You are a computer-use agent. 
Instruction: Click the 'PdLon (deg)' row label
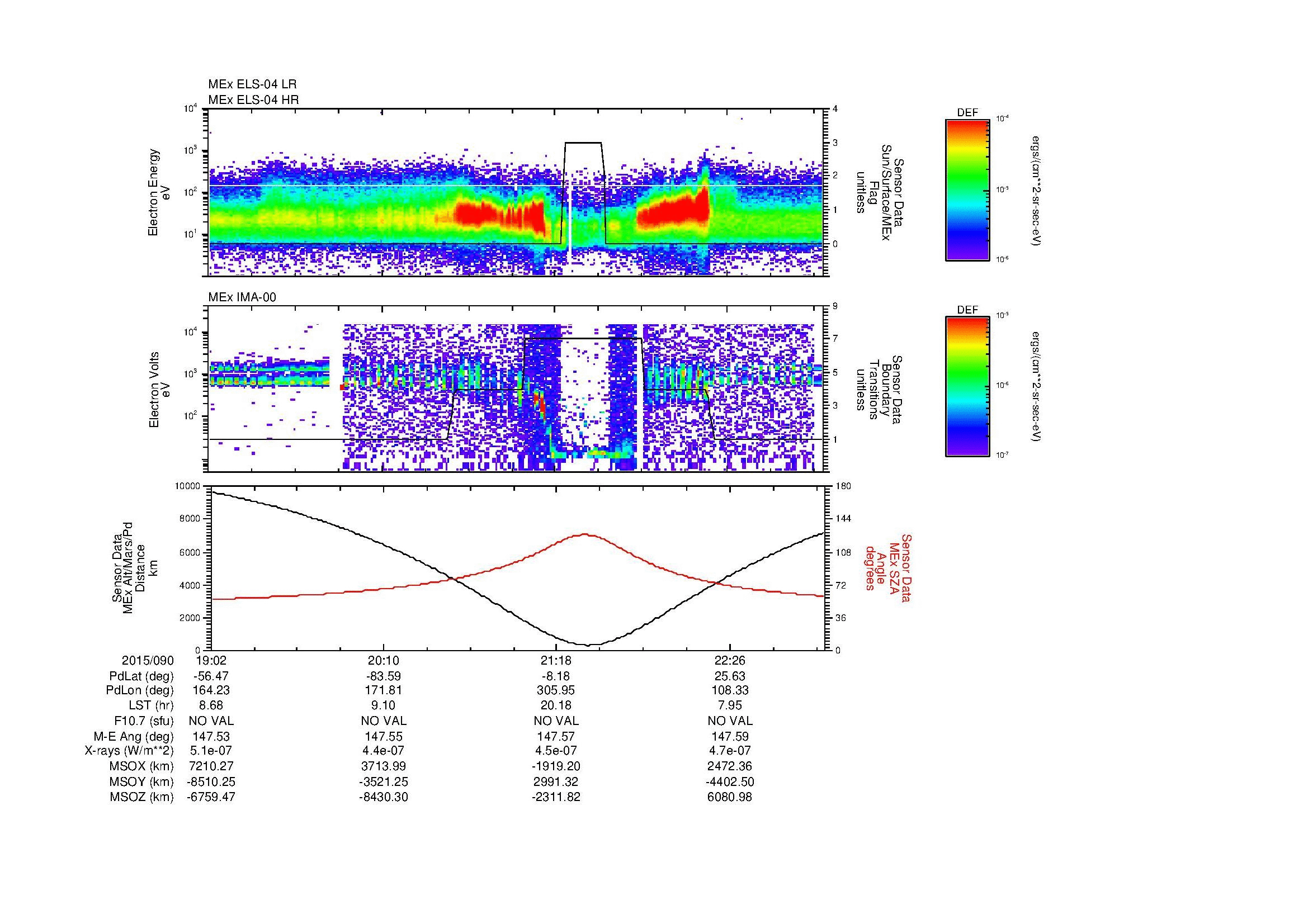[x=141, y=690]
